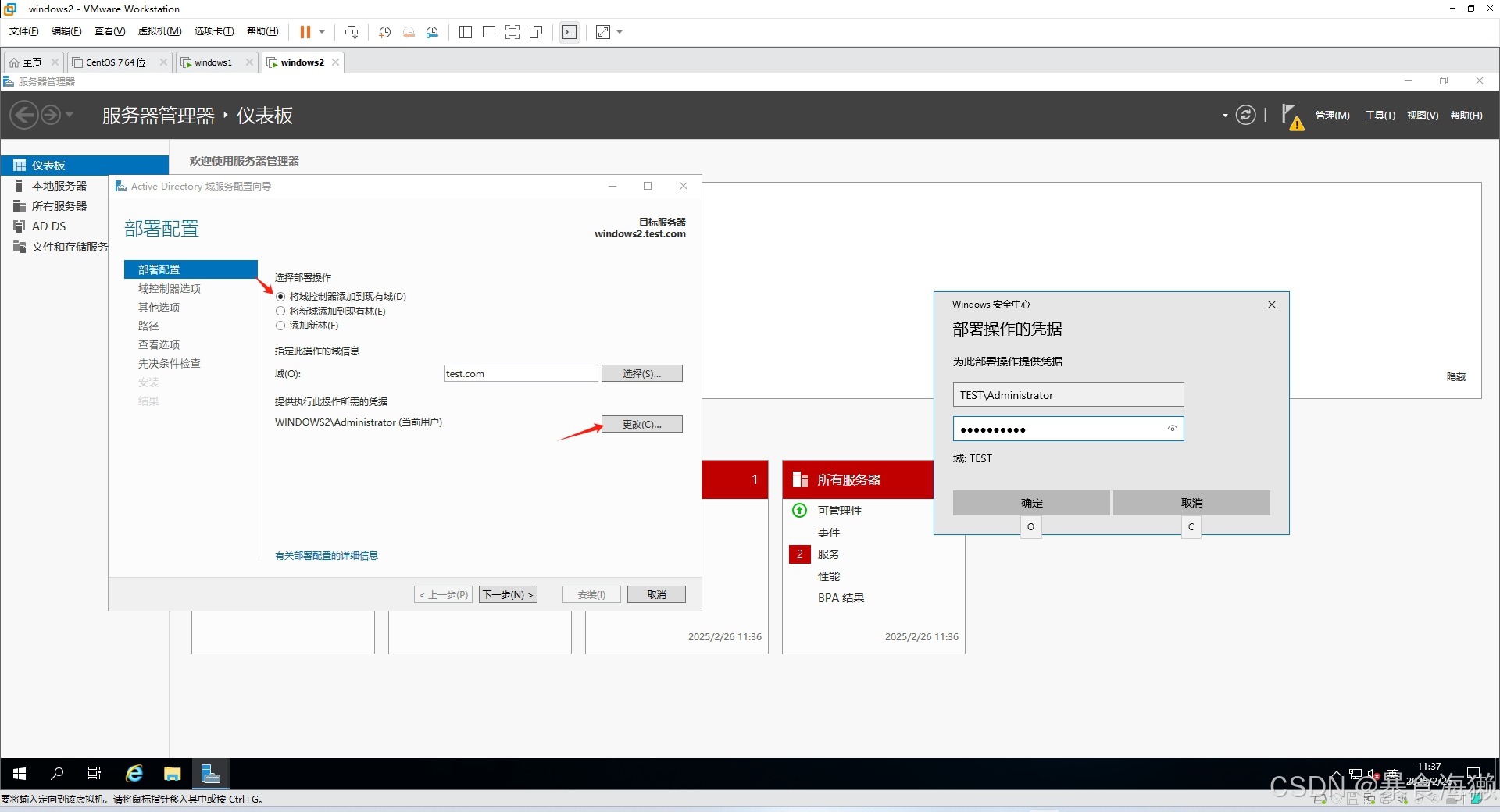Screen dimensions: 1500x812
Task: Click 取消 in the AD DS wizard
Action: (656, 595)
